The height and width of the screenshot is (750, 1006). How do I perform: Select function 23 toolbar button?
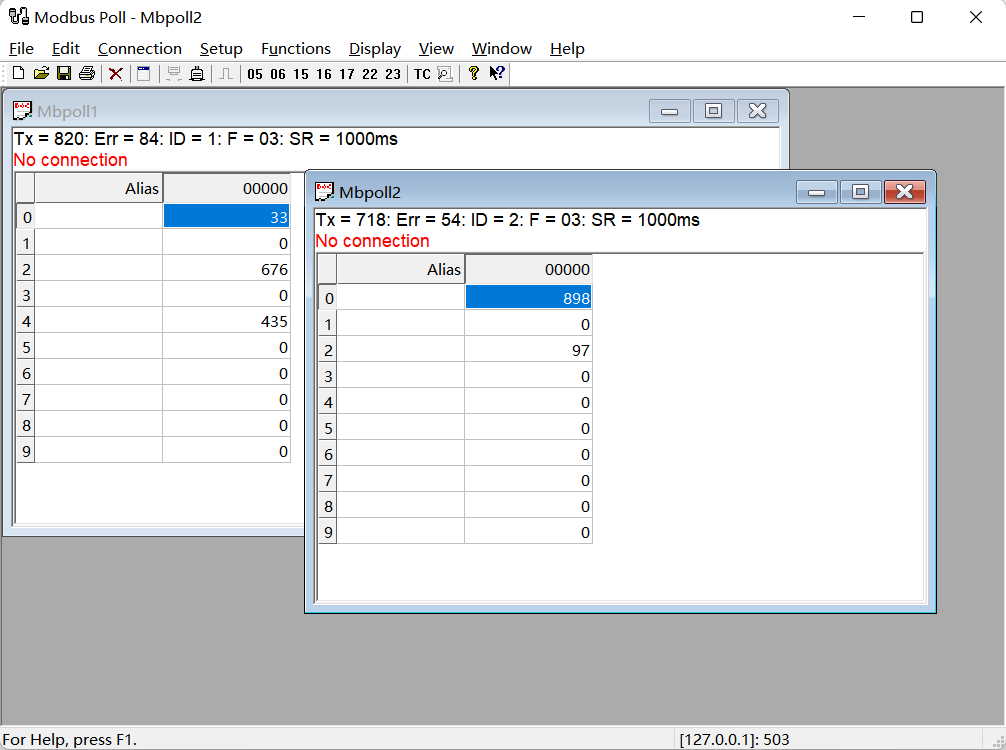(393, 74)
